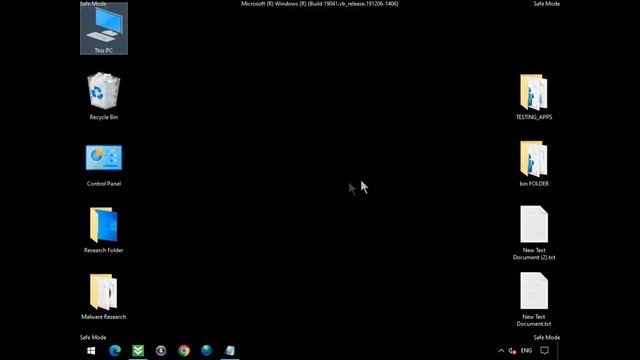Launch Google Chrome from the taskbar
640x360 pixels.
tap(184, 351)
